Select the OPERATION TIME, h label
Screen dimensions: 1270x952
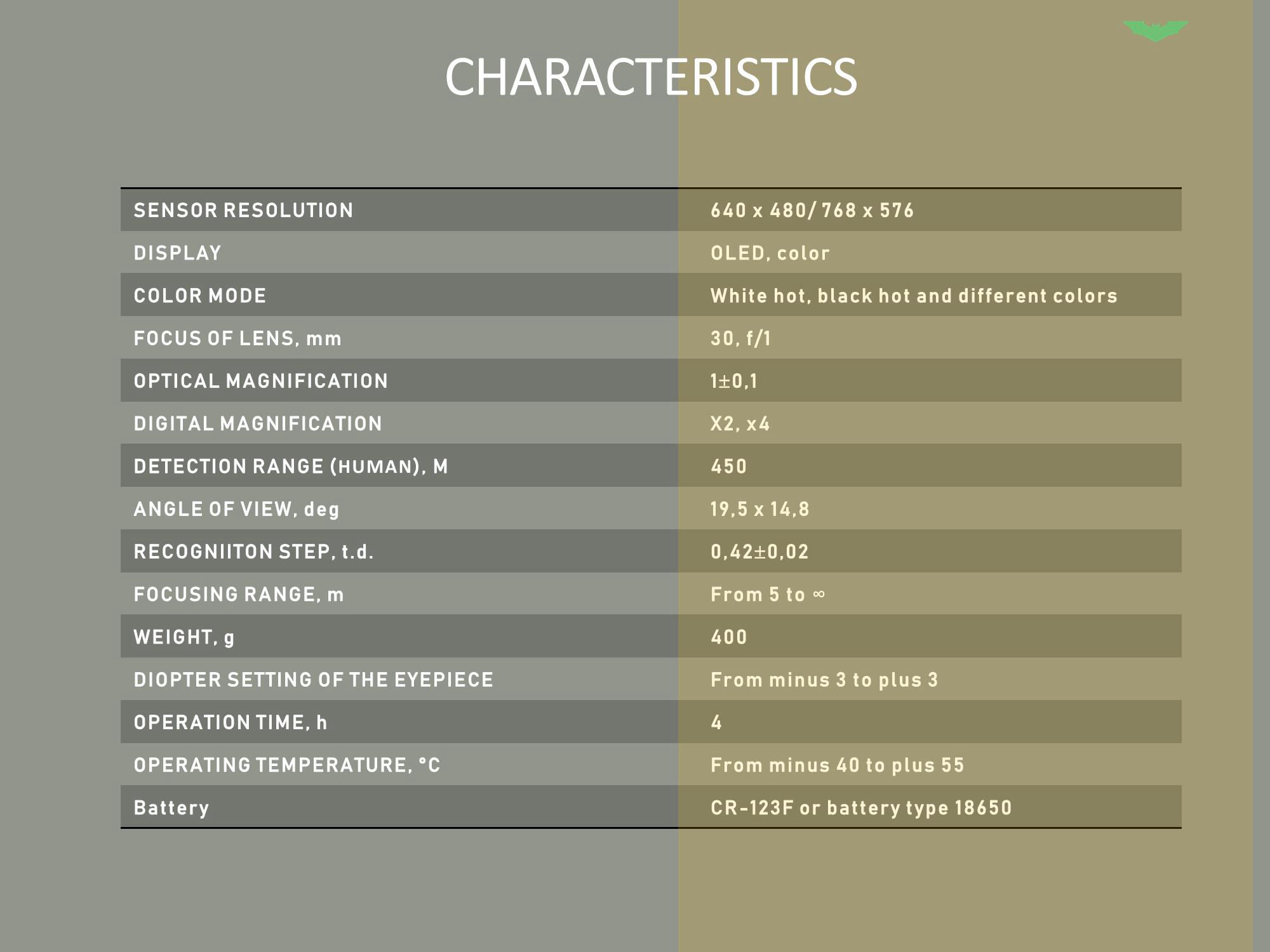pyautogui.click(x=231, y=722)
